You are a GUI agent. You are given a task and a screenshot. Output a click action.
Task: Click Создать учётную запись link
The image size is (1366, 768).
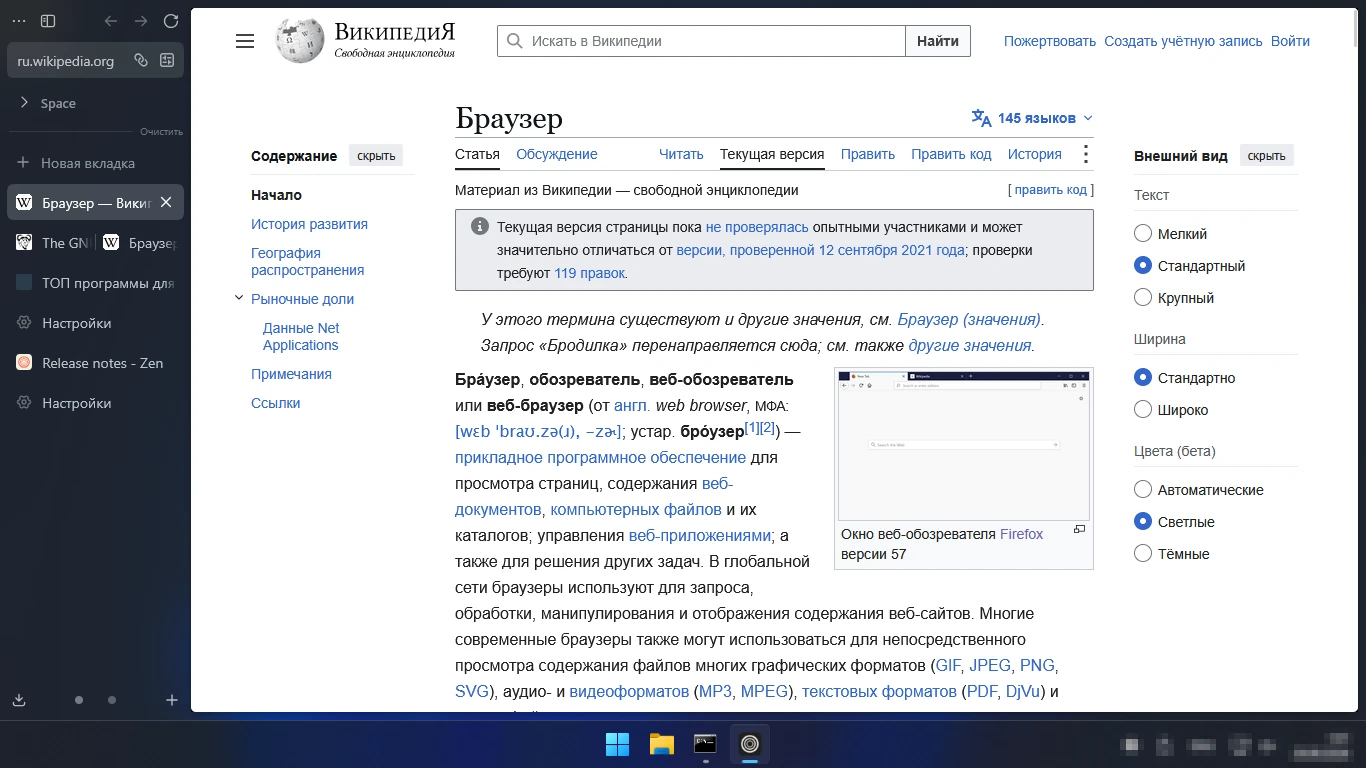tap(1183, 41)
